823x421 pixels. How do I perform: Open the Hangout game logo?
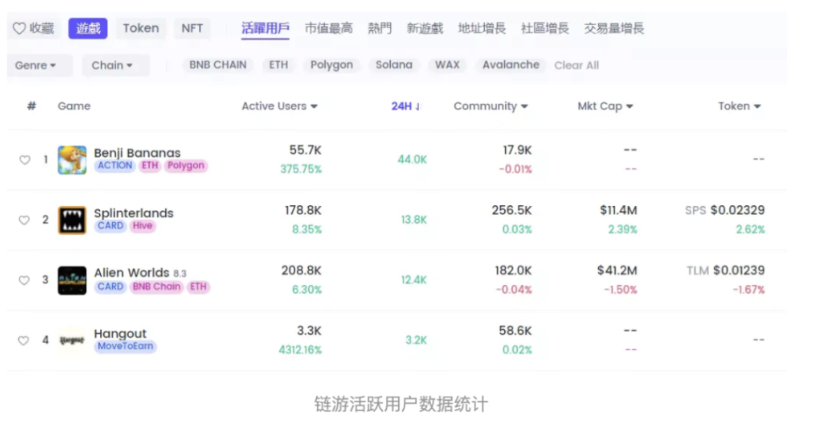coord(72,341)
